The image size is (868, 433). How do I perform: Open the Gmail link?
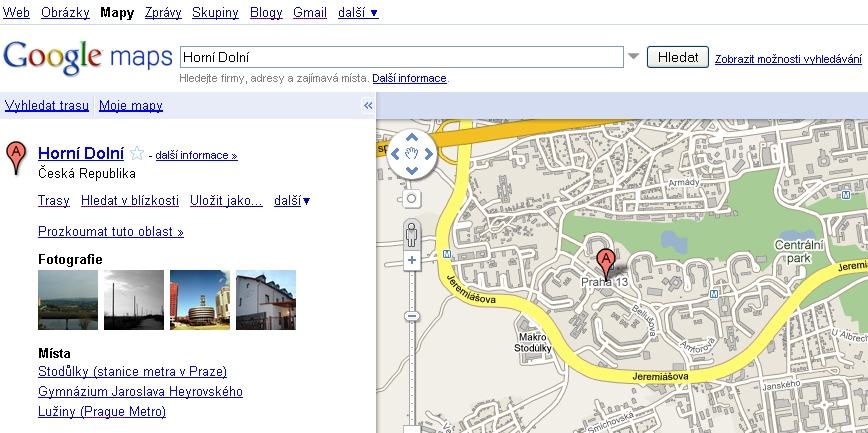(x=310, y=12)
